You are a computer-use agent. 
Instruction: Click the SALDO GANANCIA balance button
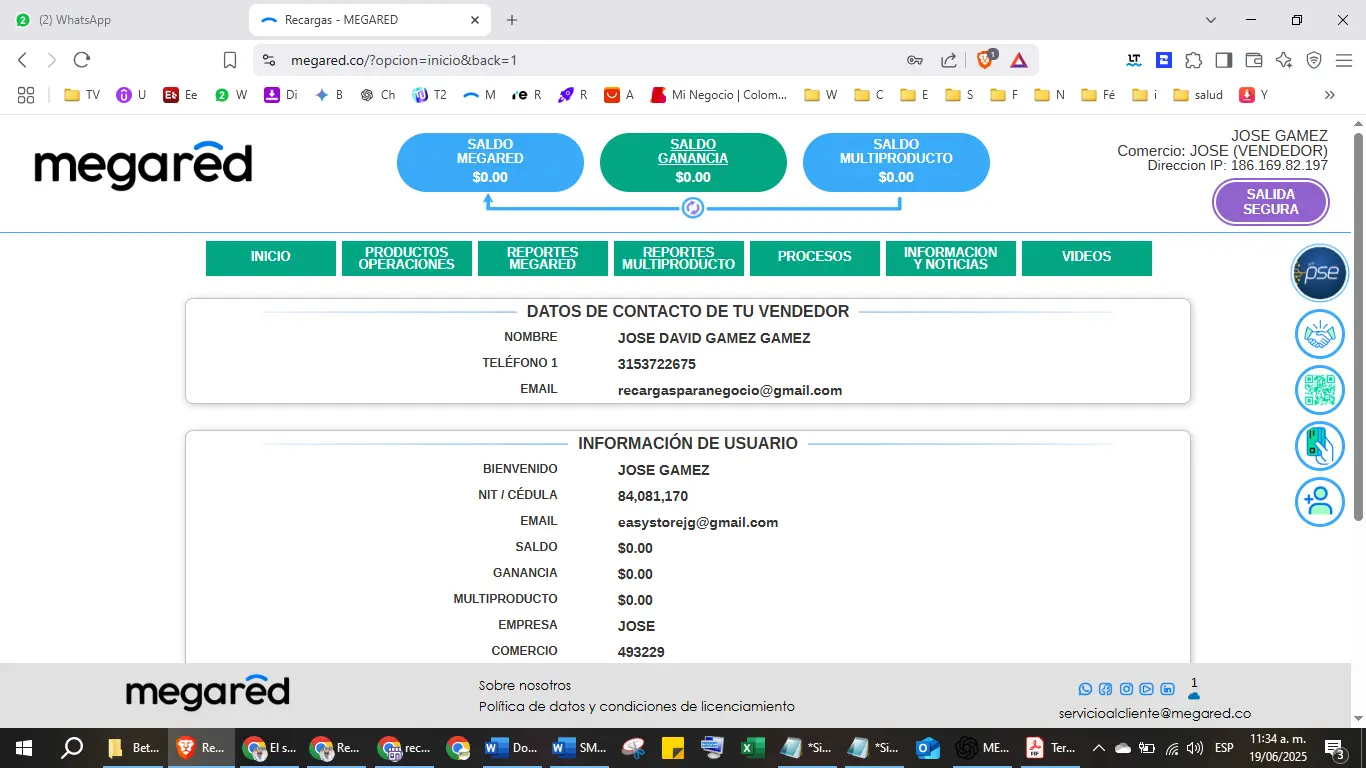coord(693,162)
